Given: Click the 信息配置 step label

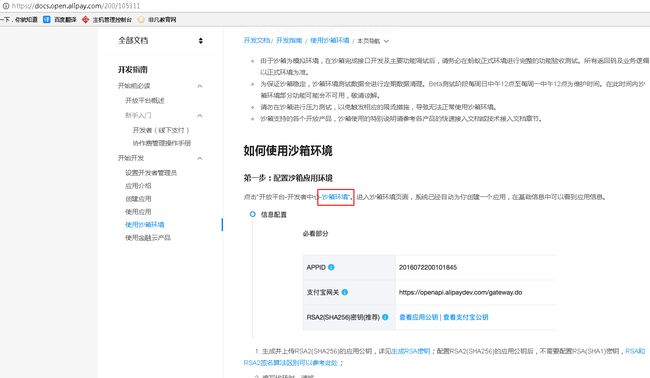Looking at the screenshot, I should (x=274, y=214).
